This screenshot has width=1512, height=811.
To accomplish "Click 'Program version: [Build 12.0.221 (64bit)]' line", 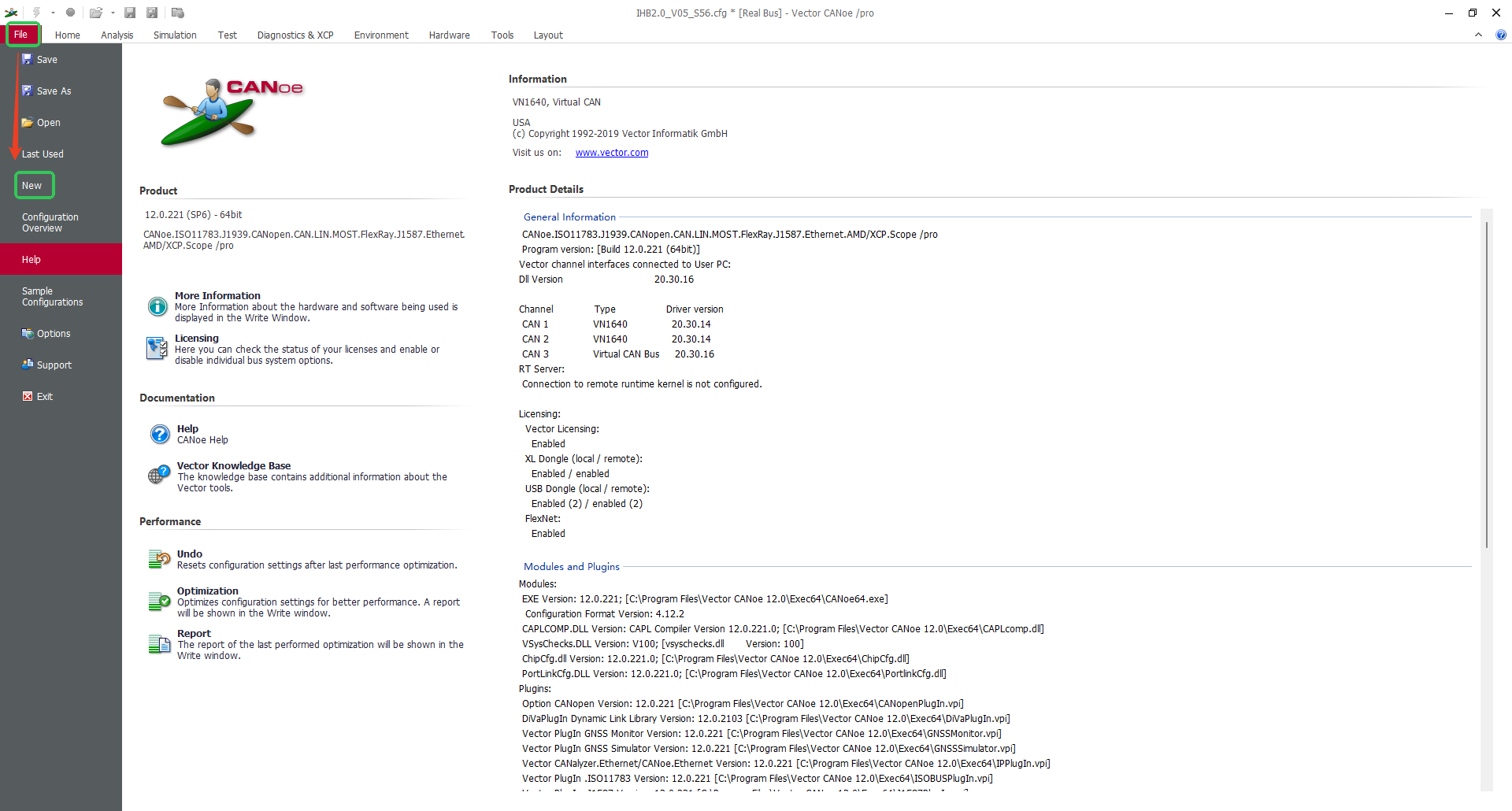I will (x=611, y=250).
